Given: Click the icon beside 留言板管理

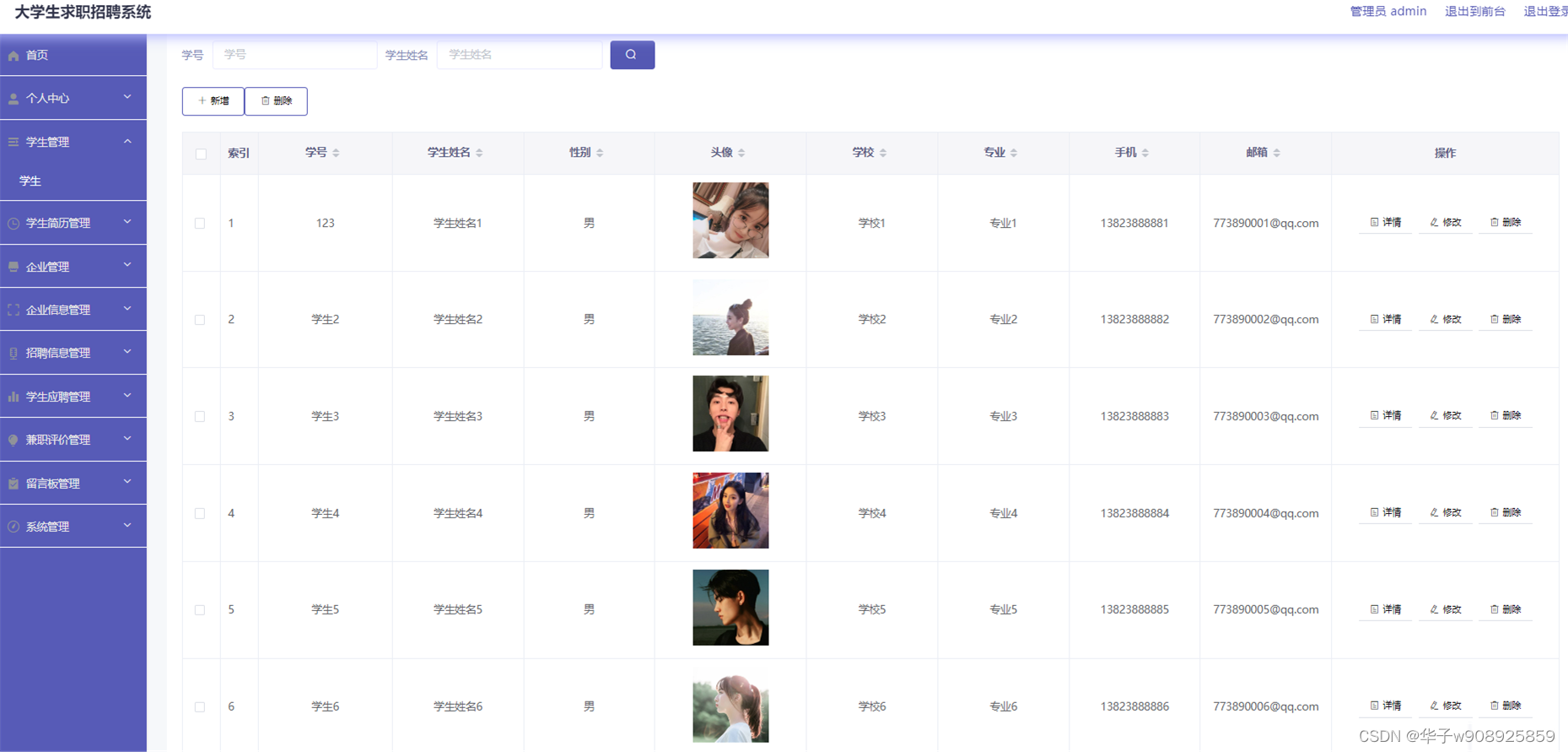Looking at the screenshot, I should click(13, 484).
